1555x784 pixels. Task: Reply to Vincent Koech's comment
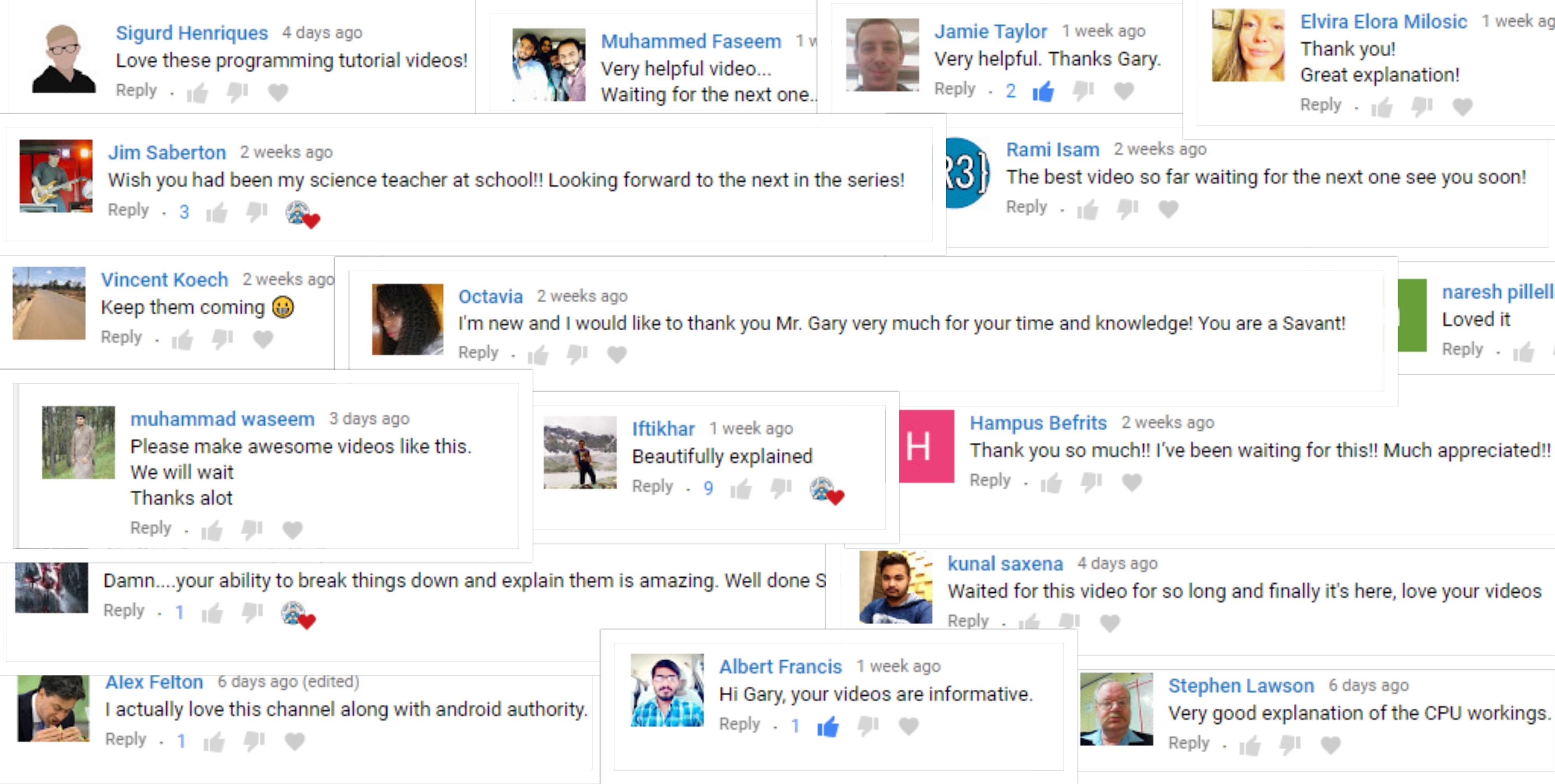[x=121, y=337]
